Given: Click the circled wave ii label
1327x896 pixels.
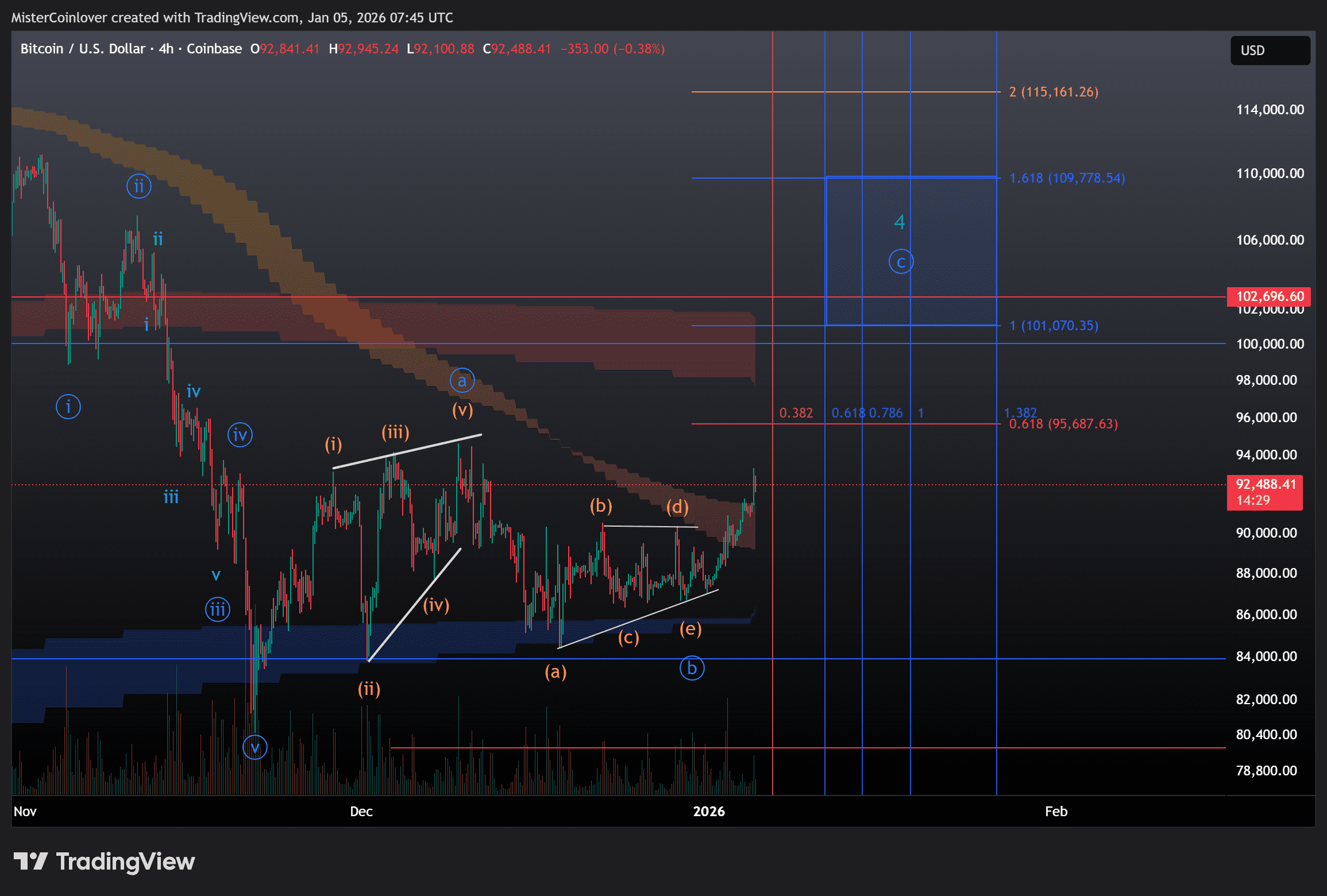Looking at the screenshot, I should pos(139,186).
